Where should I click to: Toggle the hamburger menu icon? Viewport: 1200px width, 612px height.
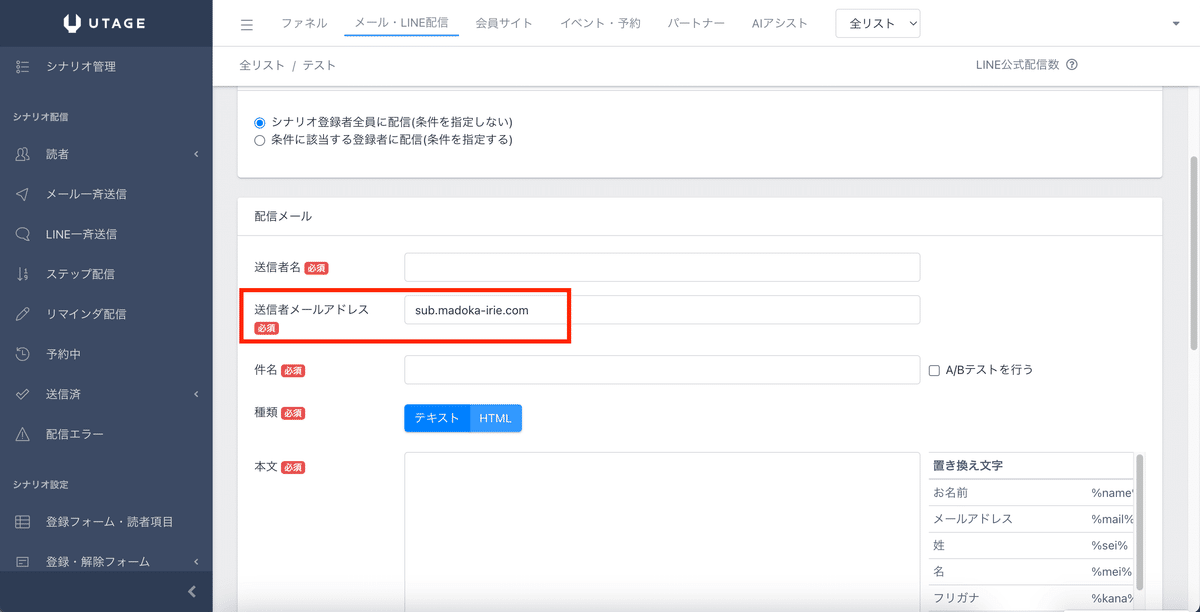(x=247, y=24)
